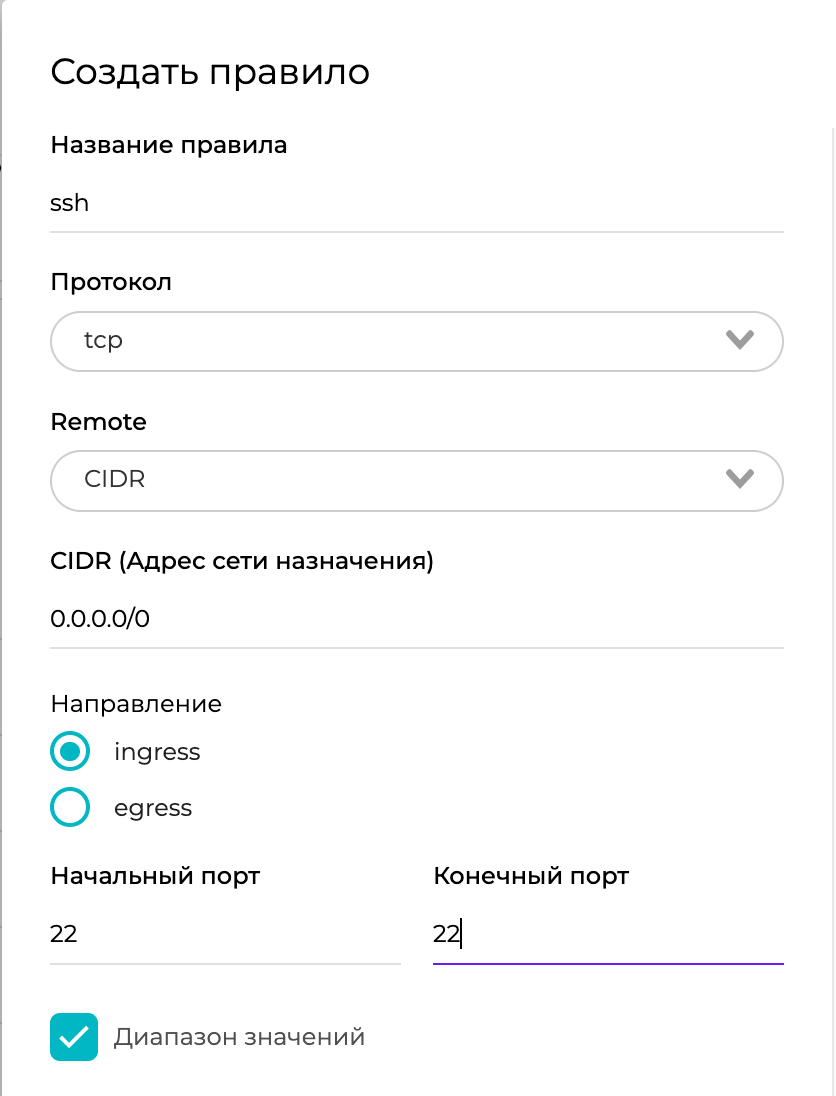Click the Создать правило heading
This screenshot has height=1096, width=836.
click(x=210, y=72)
